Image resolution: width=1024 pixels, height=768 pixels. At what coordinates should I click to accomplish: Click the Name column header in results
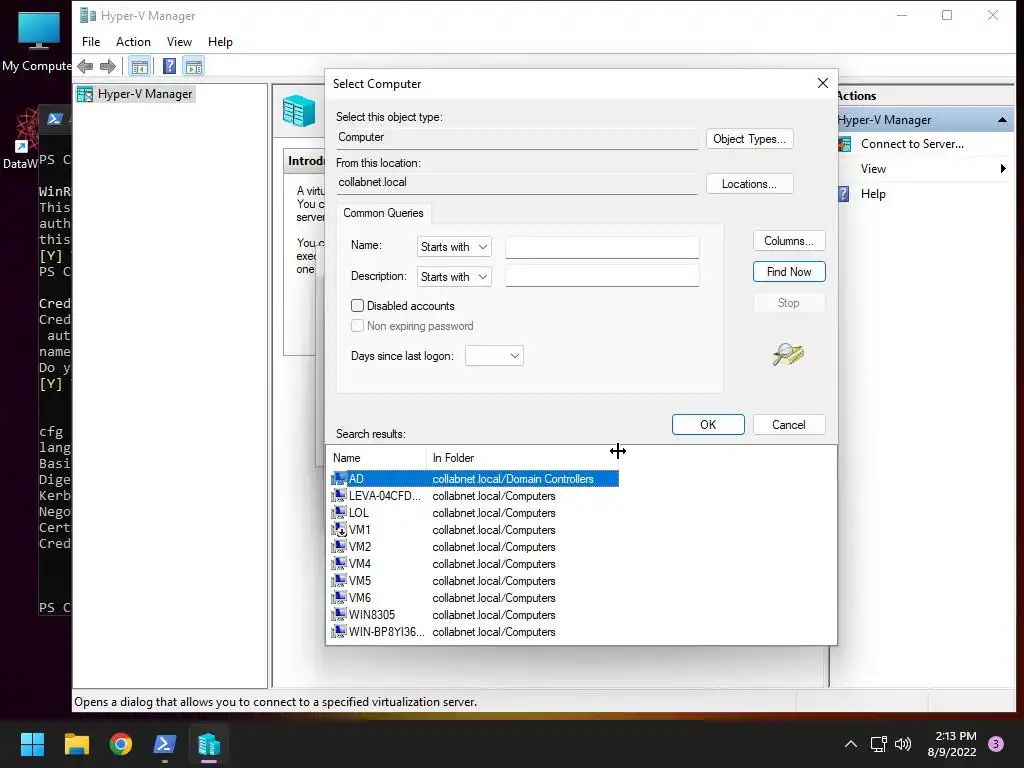(377, 458)
